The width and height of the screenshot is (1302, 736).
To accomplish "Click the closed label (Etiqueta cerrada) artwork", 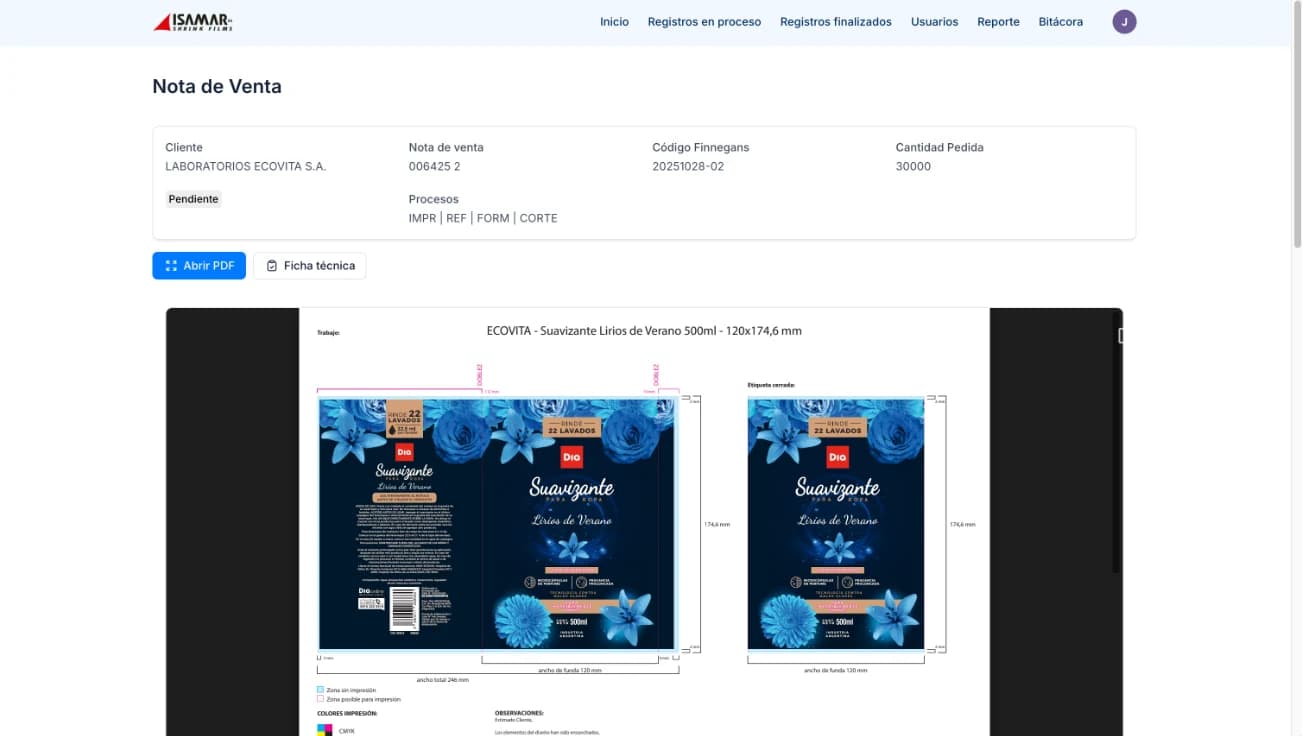I will tap(836, 523).
